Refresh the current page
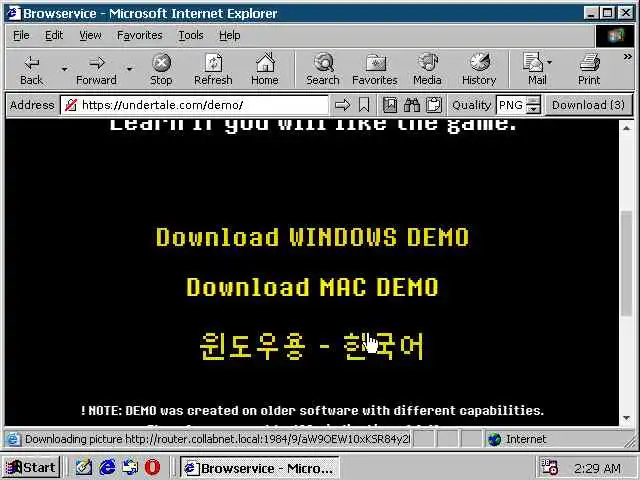Screen dimensions: 640x480 (213, 69)
